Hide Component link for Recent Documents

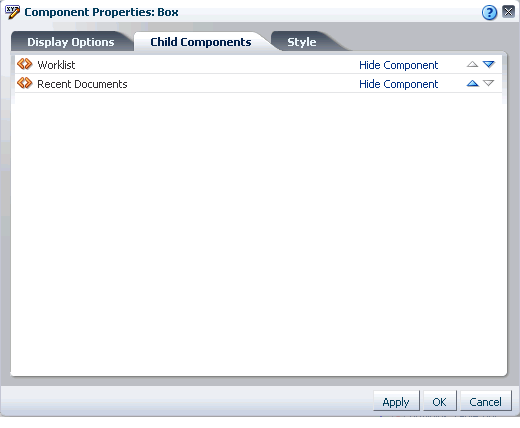398,84
